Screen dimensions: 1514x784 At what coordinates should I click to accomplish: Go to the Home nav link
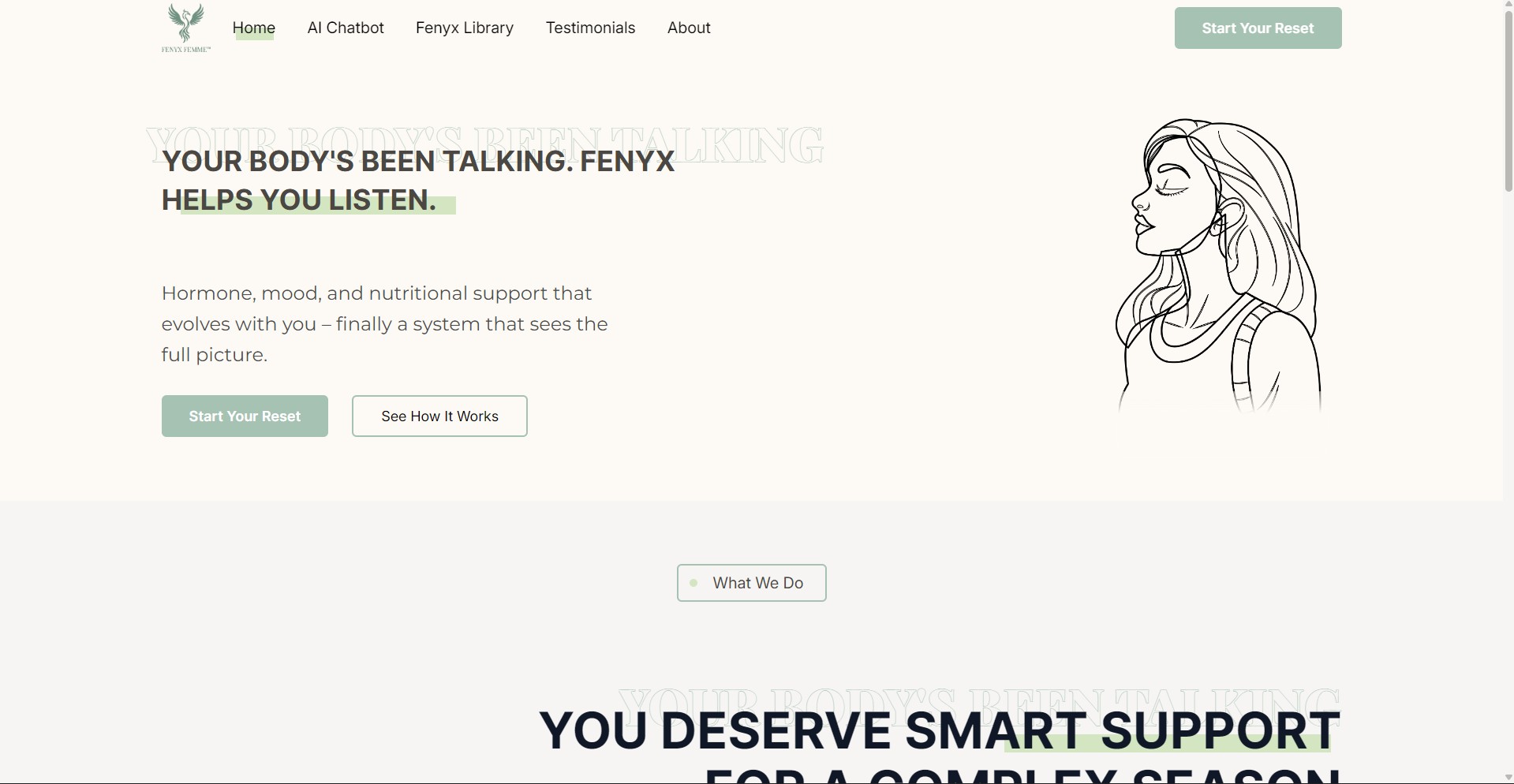pyautogui.click(x=253, y=28)
